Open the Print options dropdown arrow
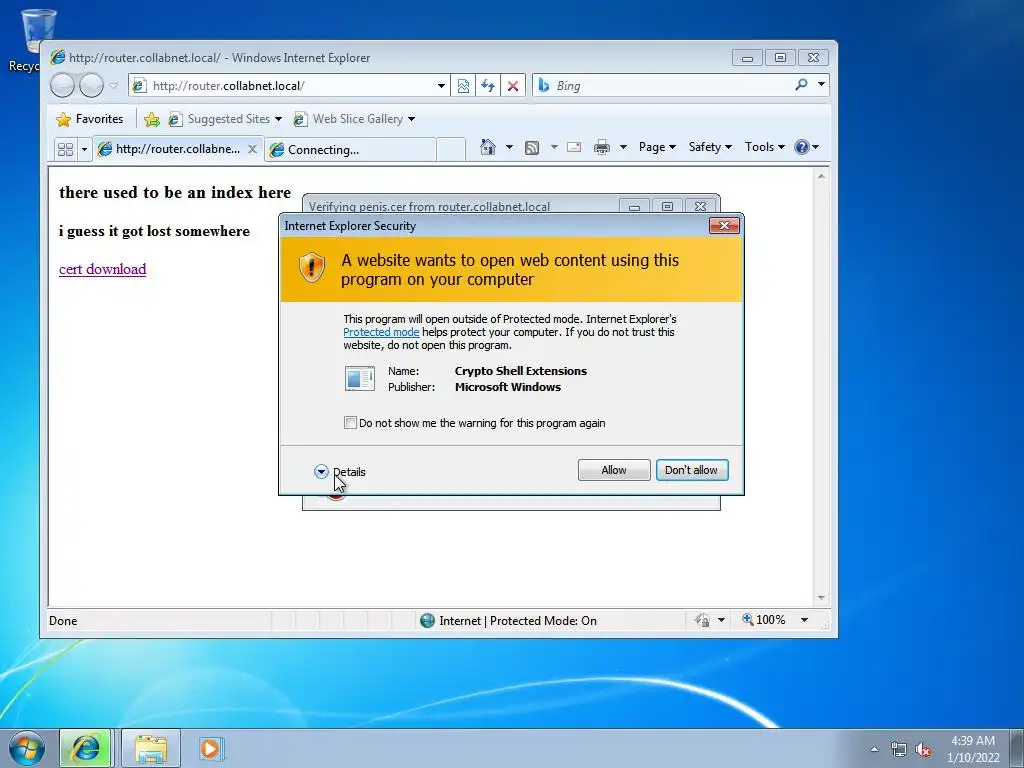1024x768 pixels. [x=623, y=147]
